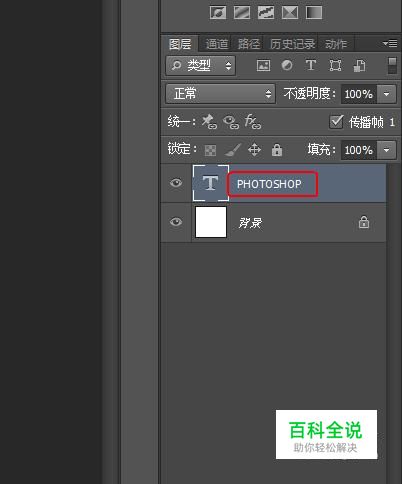This screenshot has height=484, width=402.
Task: Lock layer position
Action: (x=254, y=150)
